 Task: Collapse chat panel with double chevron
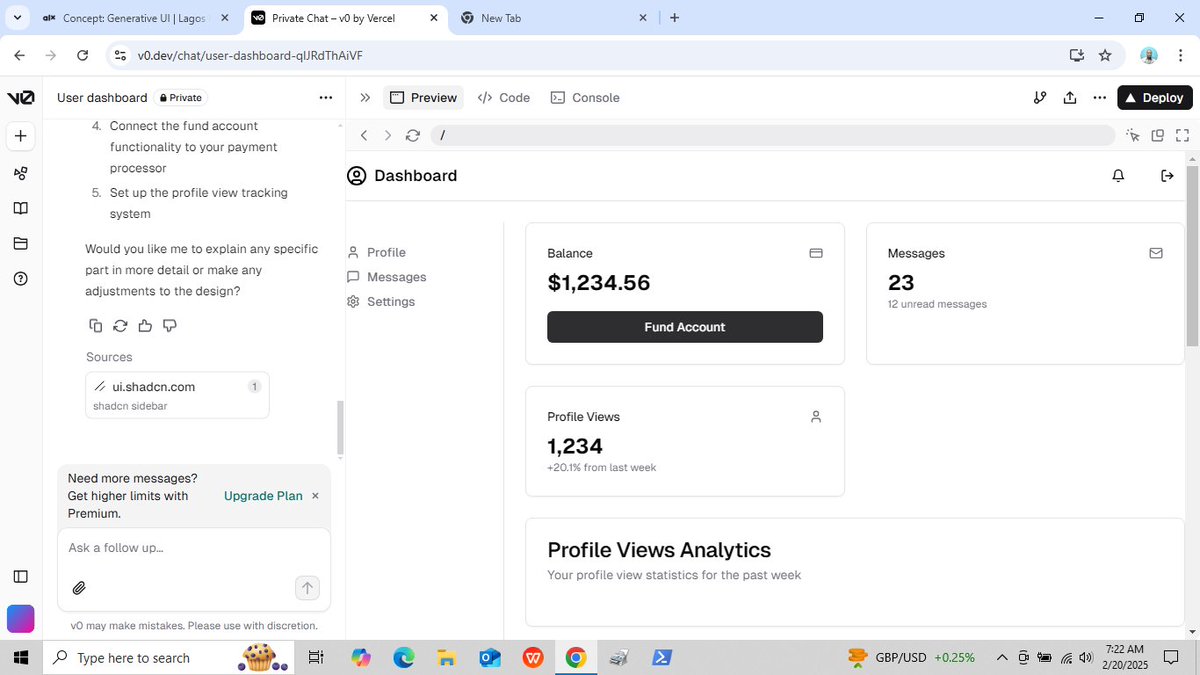pyautogui.click(x=365, y=98)
